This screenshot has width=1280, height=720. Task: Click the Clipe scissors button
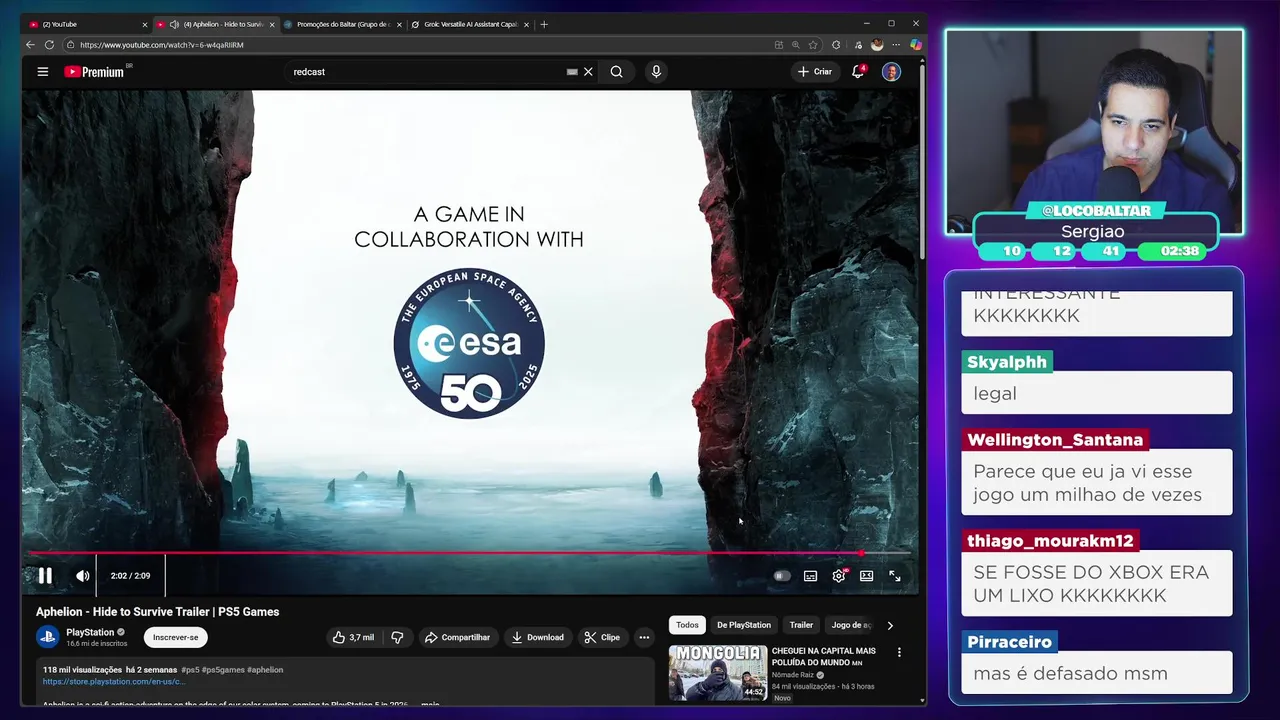pos(602,637)
